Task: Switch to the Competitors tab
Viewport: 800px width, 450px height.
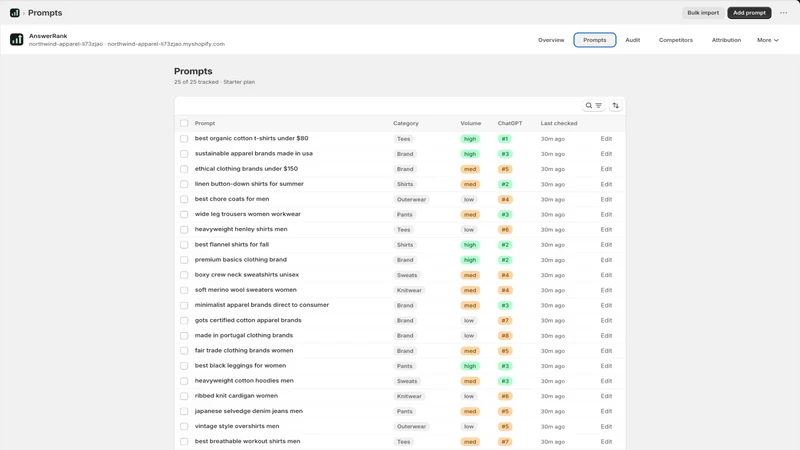Action: [676, 40]
